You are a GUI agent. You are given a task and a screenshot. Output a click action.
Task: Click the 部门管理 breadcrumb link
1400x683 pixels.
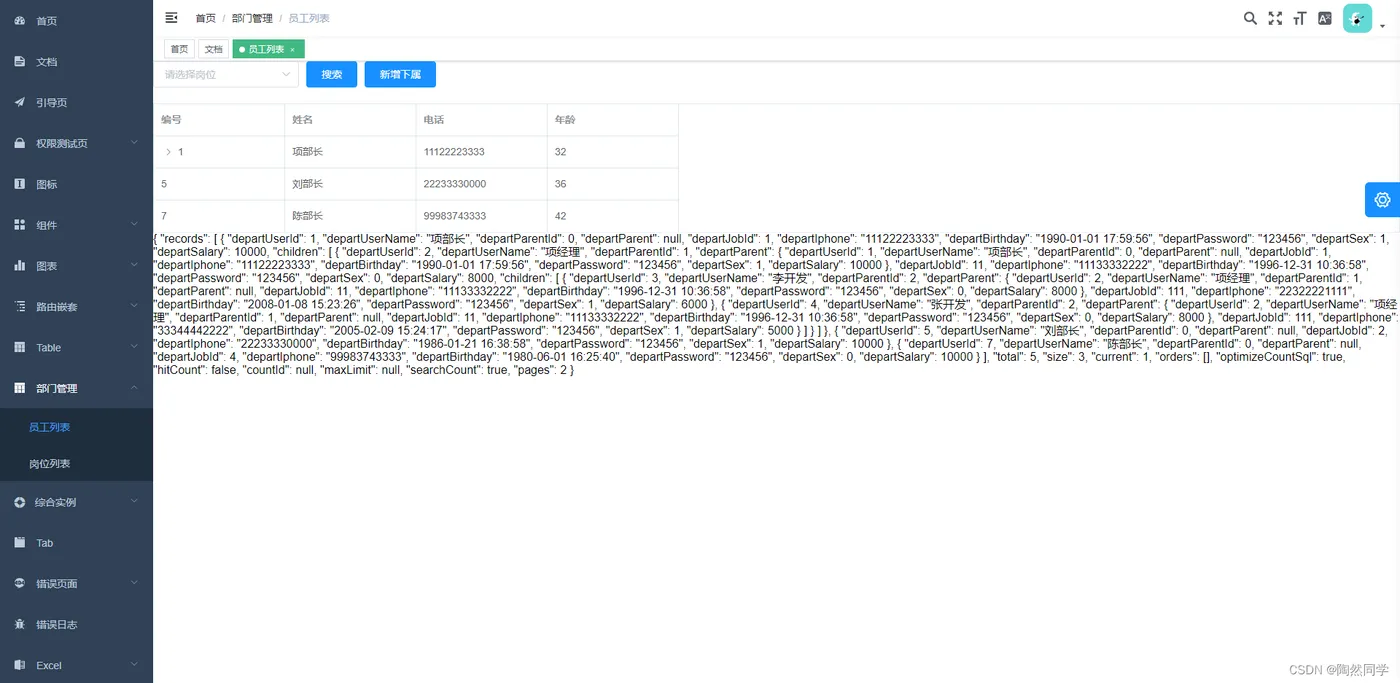pyautogui.click(x=252, y=17)
